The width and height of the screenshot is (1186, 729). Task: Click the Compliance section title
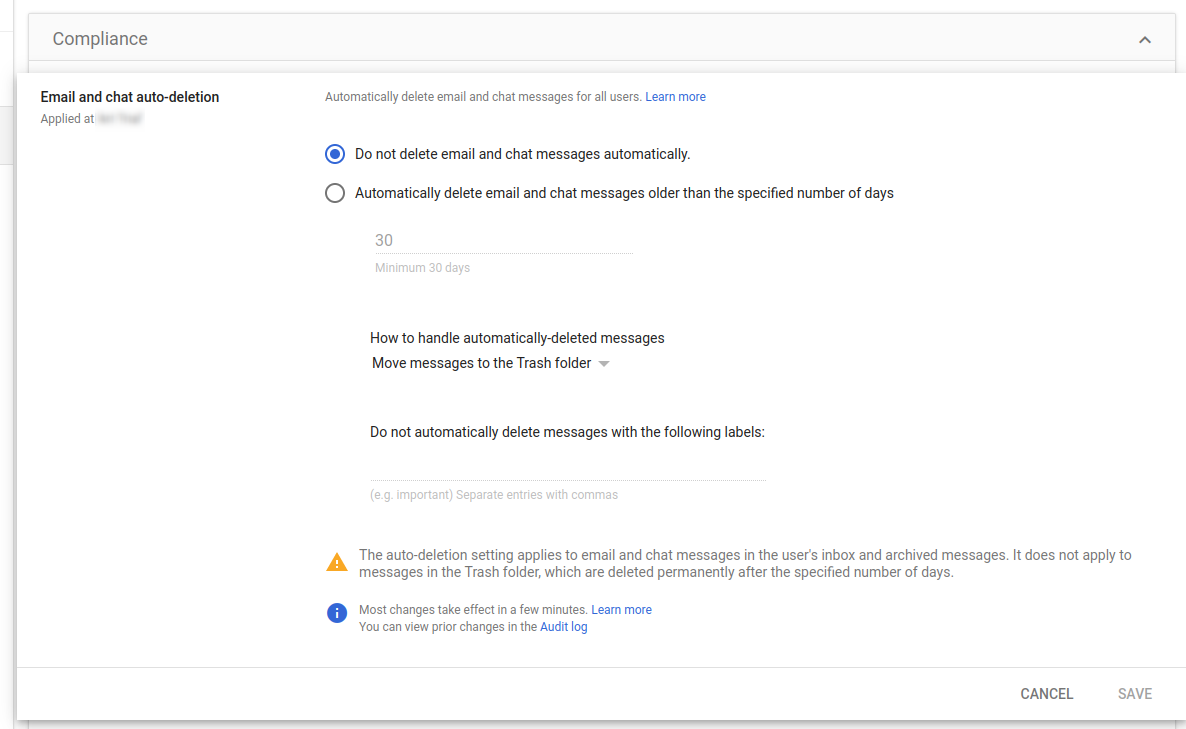tap(100, 39)
